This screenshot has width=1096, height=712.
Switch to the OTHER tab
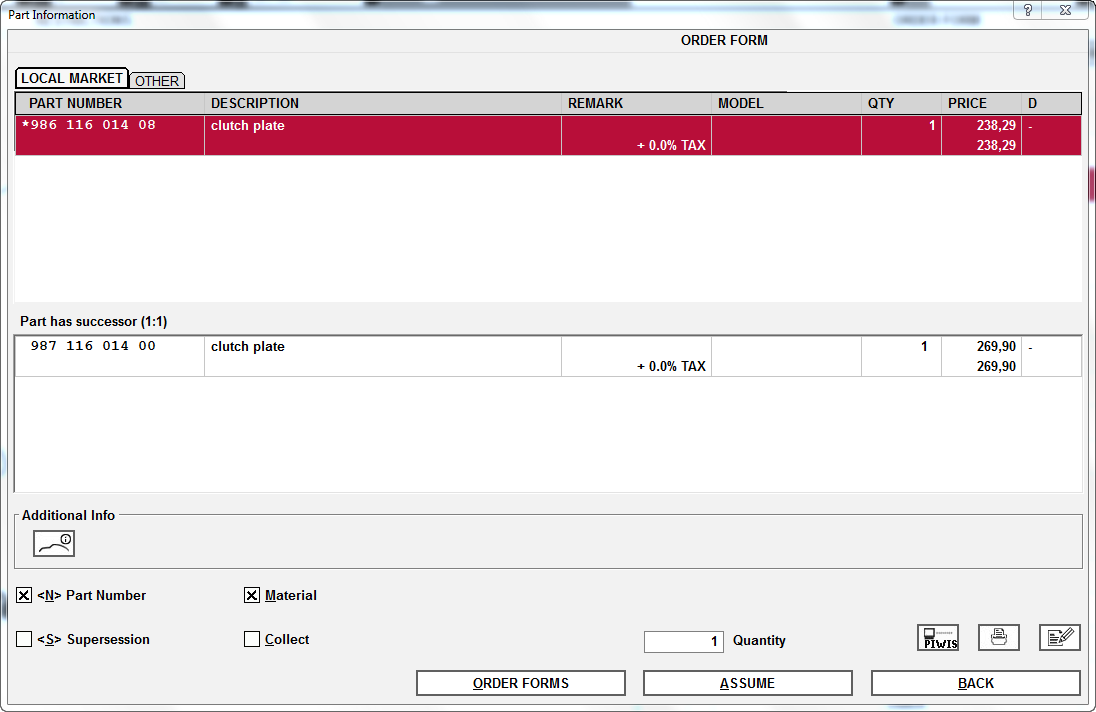(157, 81)
